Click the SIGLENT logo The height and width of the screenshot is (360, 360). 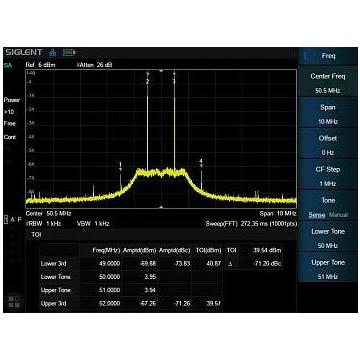pyautogui.click(x=24, y=52)
